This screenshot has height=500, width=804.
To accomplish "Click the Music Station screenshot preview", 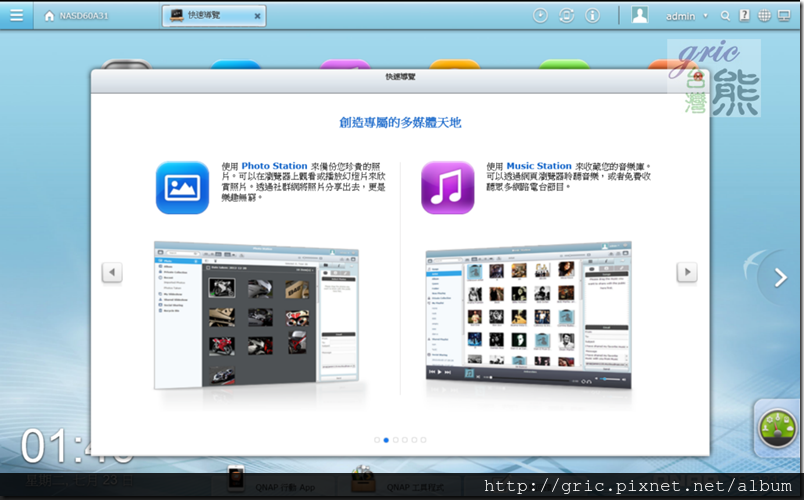I will 528,315.
